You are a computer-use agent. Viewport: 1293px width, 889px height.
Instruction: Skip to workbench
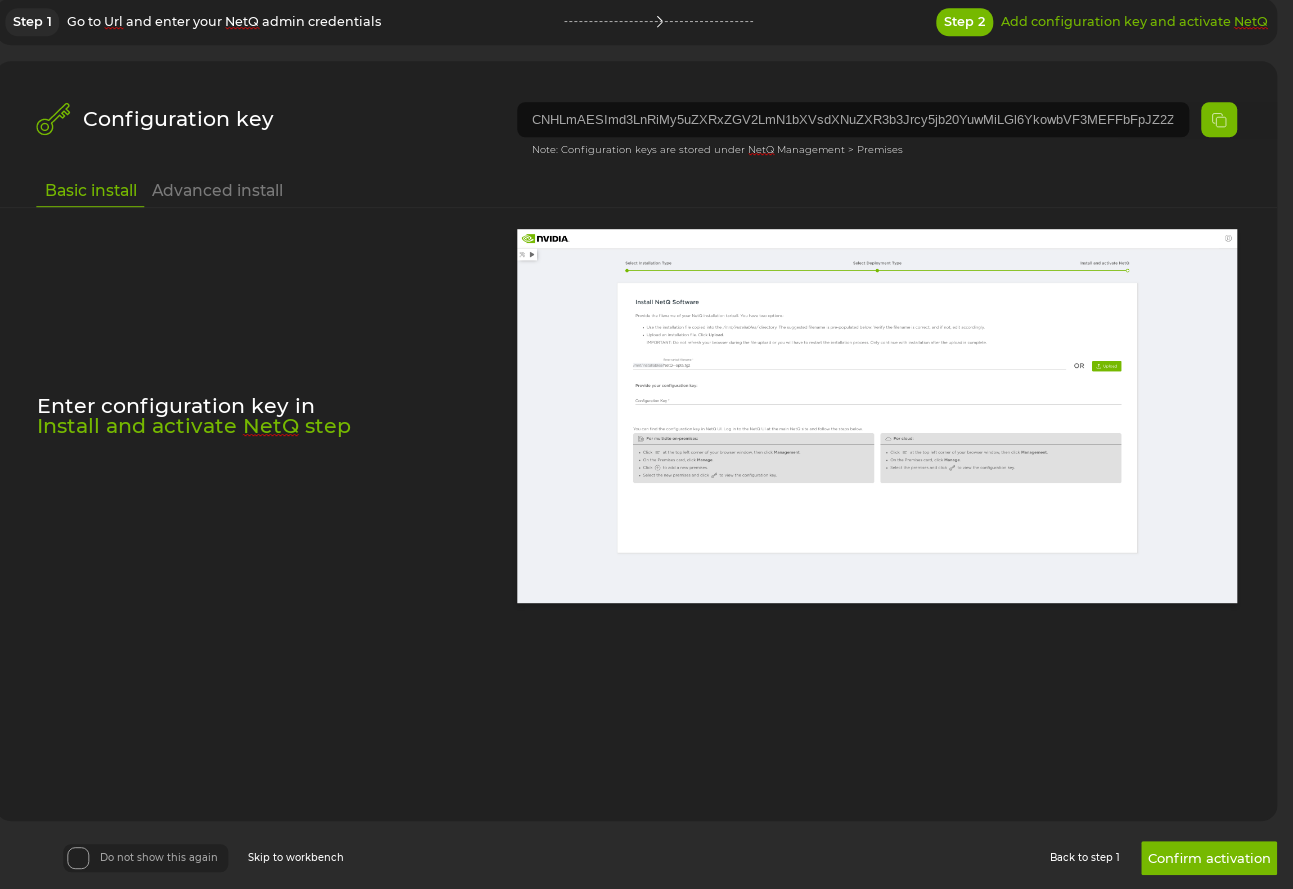295,858
